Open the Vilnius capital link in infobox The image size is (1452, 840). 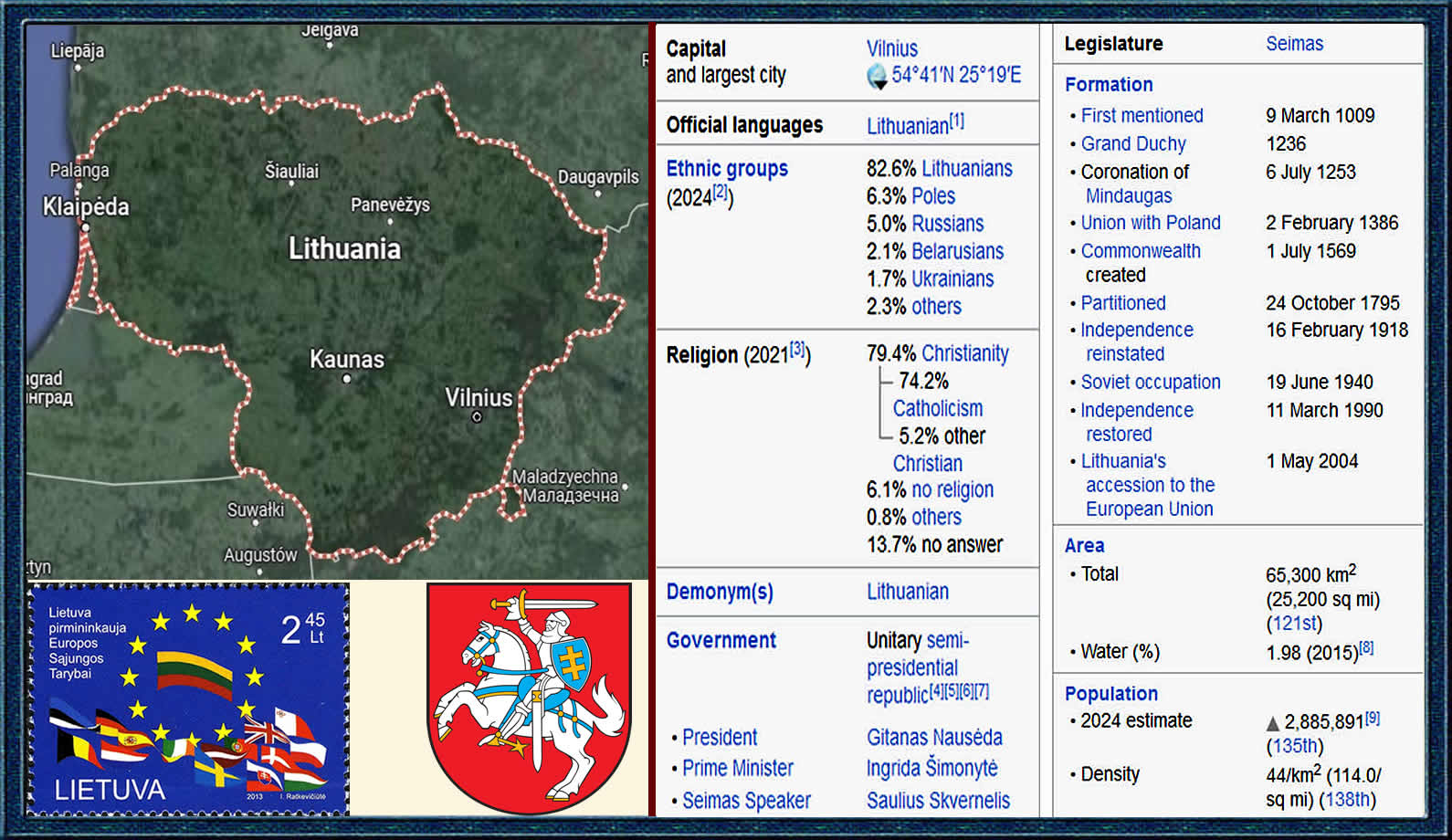point(891,48)
